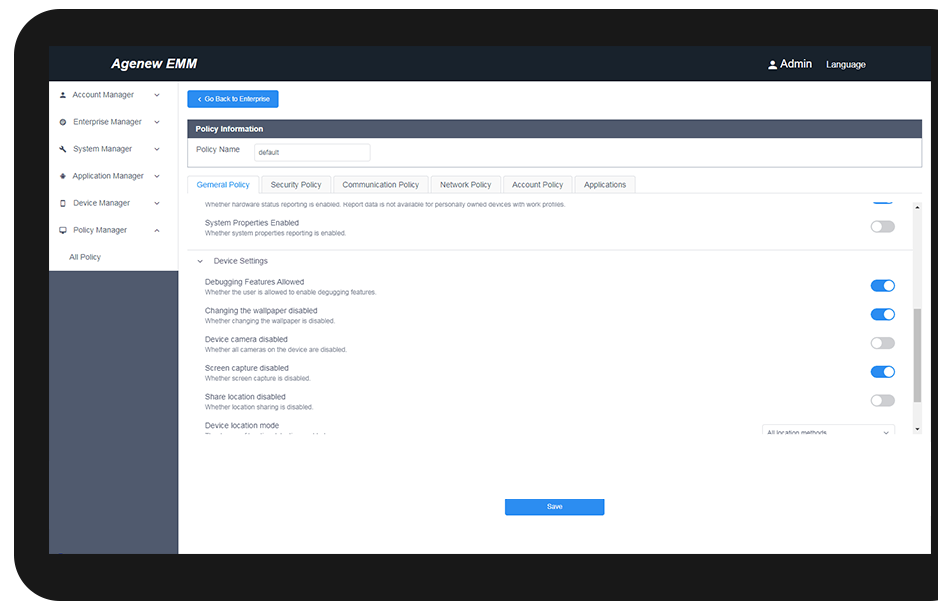Viewport: 938px width, 610px height.
Task: Click the Screen capture disabled label
Action: point(246,368)
